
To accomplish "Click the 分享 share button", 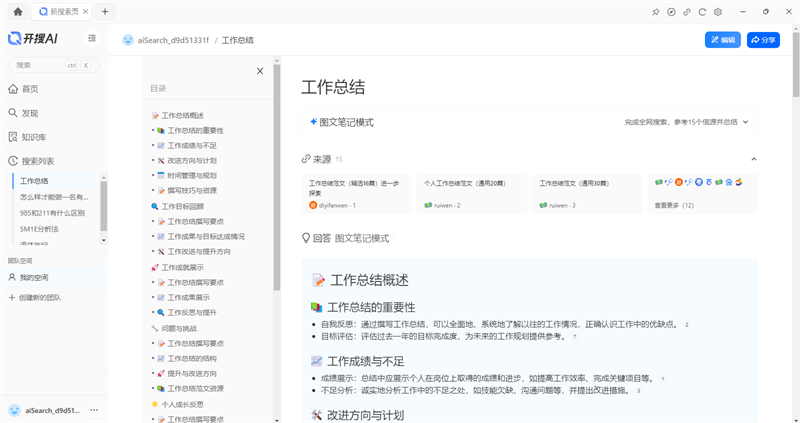I will (762, 40).
